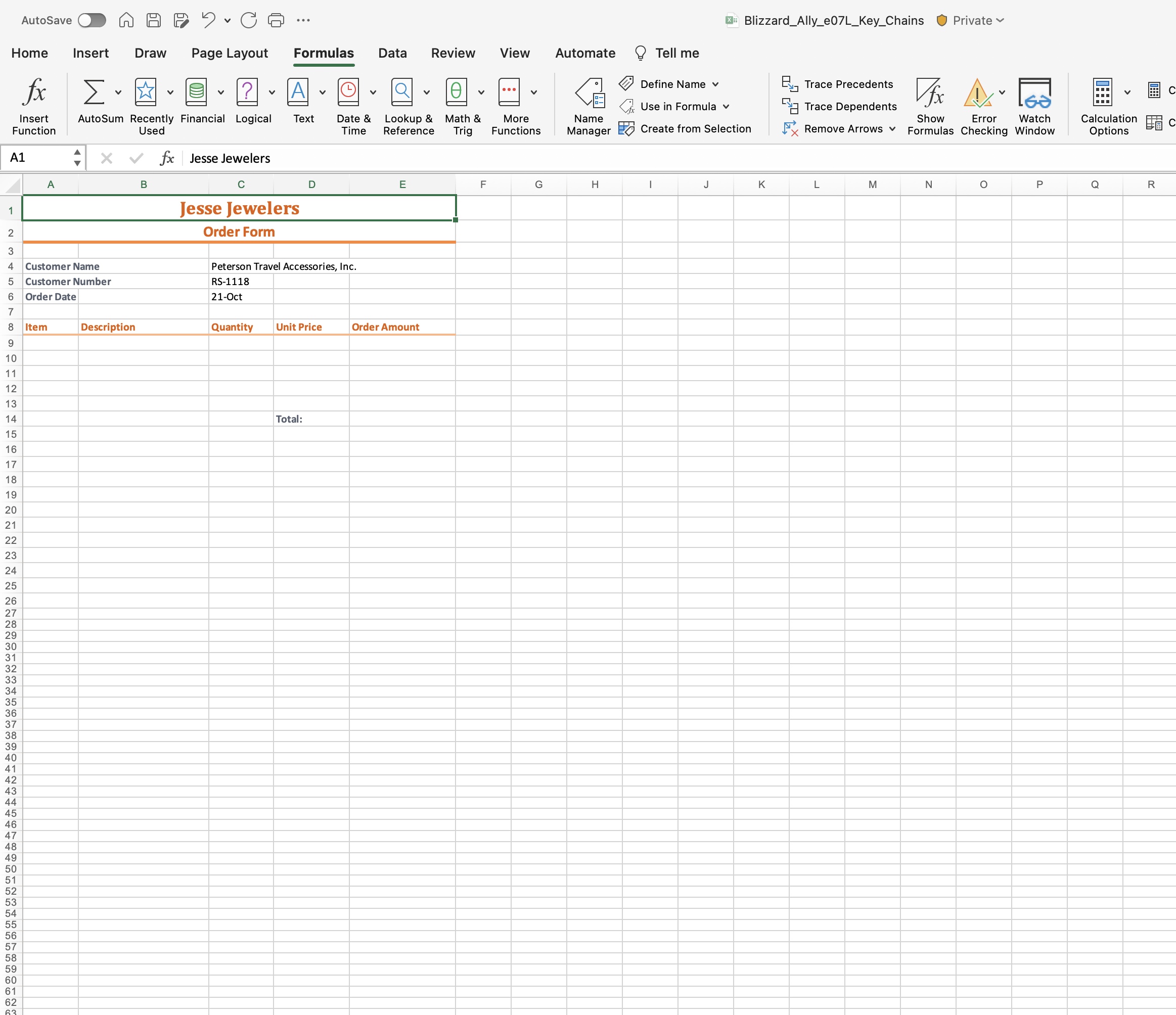This screenshot has height=1015, width=1176.
Task: Toggle the AutoSave switch on
Action: (x=92, y=20)
